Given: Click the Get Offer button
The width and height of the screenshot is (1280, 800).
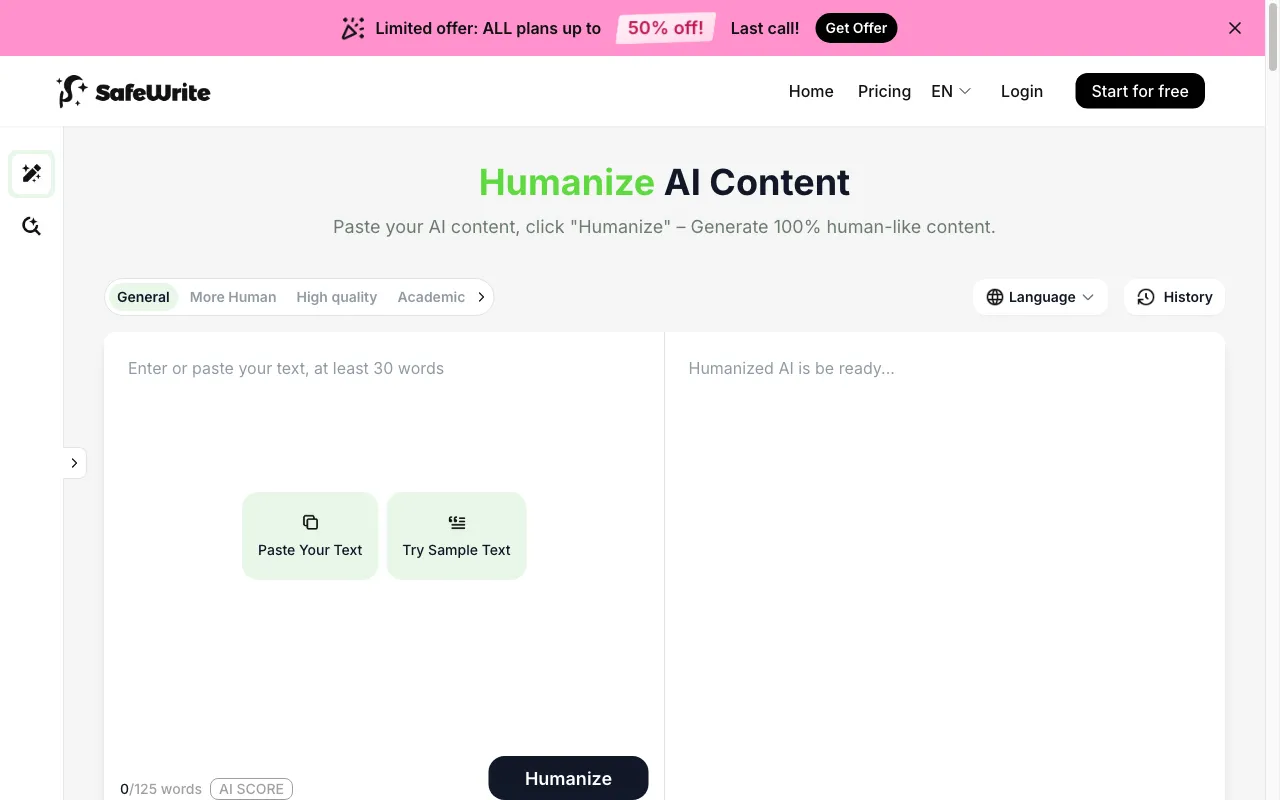Looking at the screenshot, I should pos(856,28).
